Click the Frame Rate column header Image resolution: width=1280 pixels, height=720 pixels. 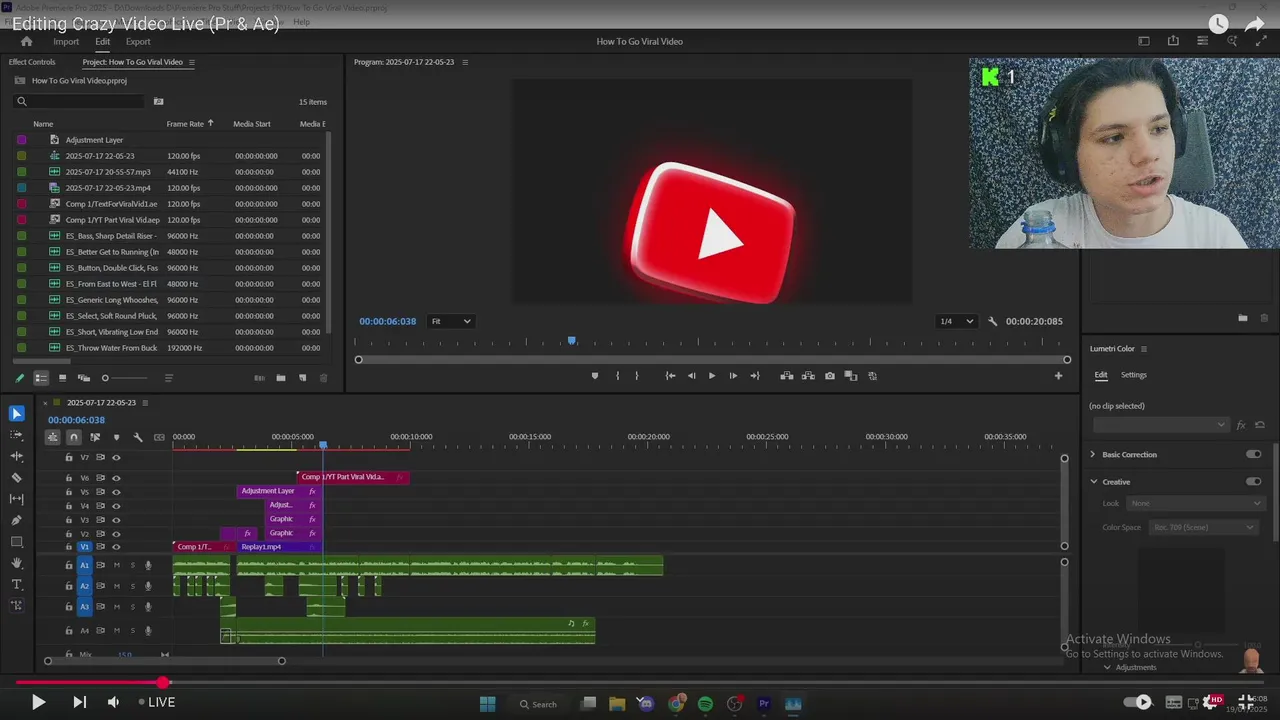[185, 124]
